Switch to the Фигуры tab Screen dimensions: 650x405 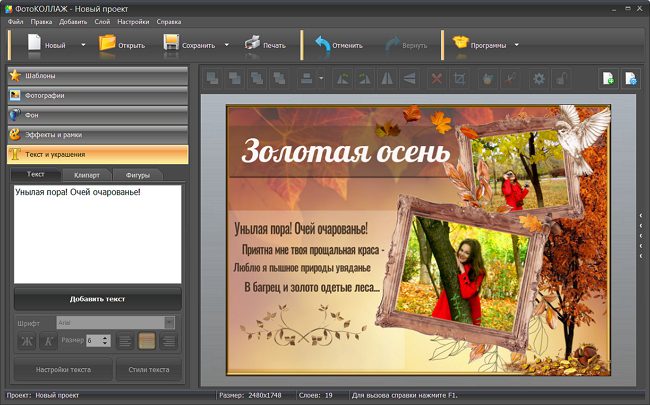(138, 175)
